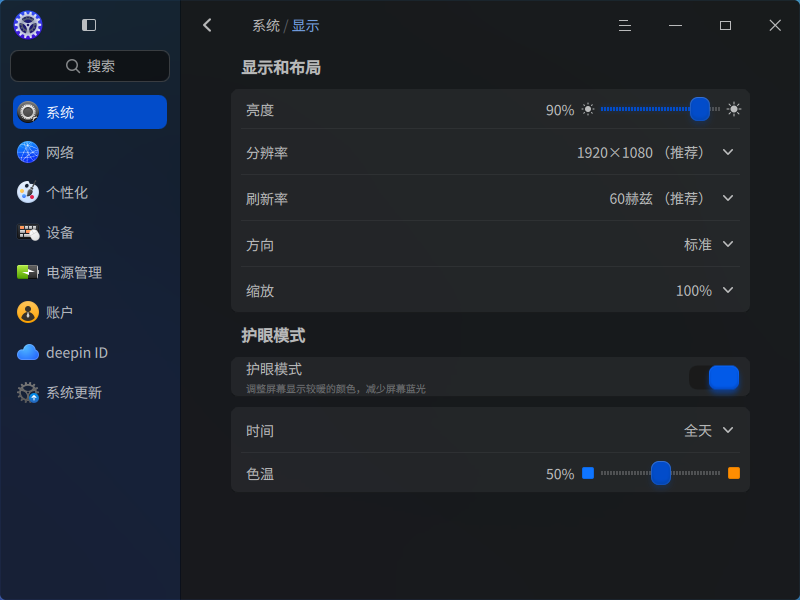Expand the 分辨率 dropdown chevron
800x600 pixels.
pyautogui.click(x=728, y=152)
